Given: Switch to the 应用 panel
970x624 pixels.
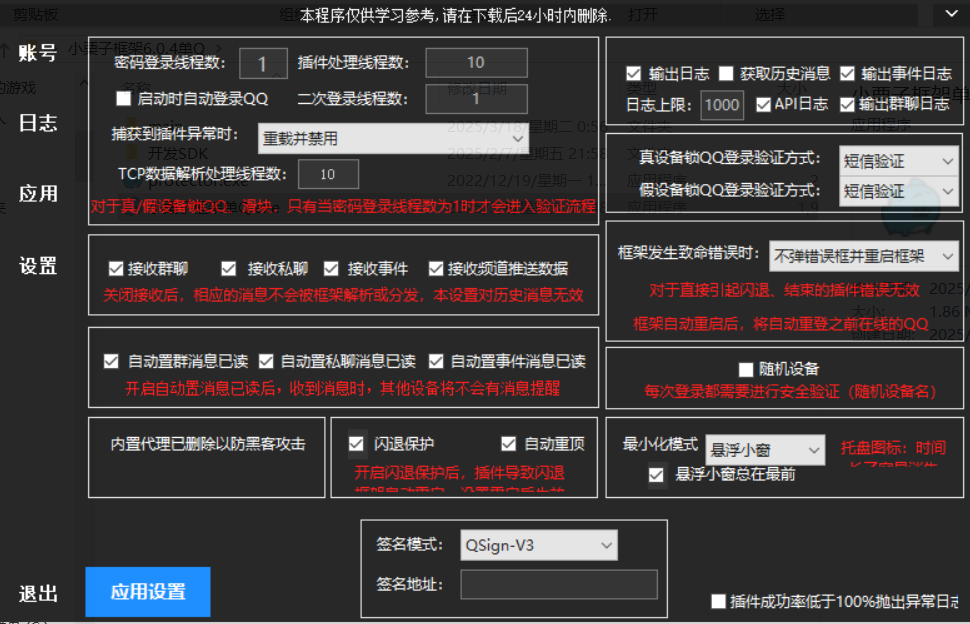Looking at the screenshot, I should click(x=38, y=194).
